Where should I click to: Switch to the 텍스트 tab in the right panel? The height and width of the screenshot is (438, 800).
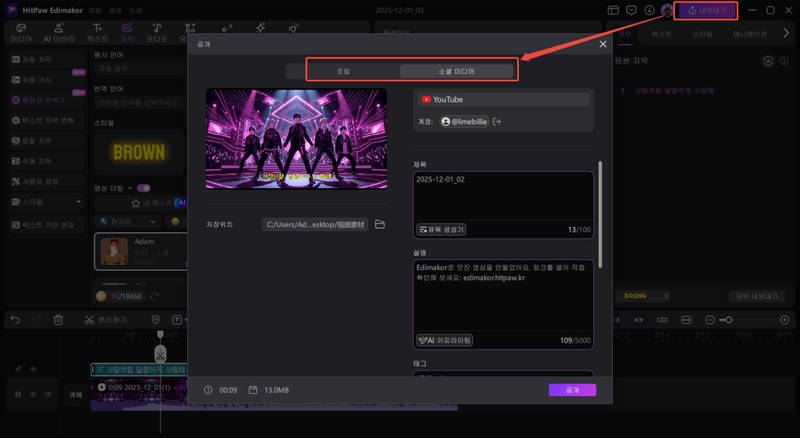[x=661, y=34]
